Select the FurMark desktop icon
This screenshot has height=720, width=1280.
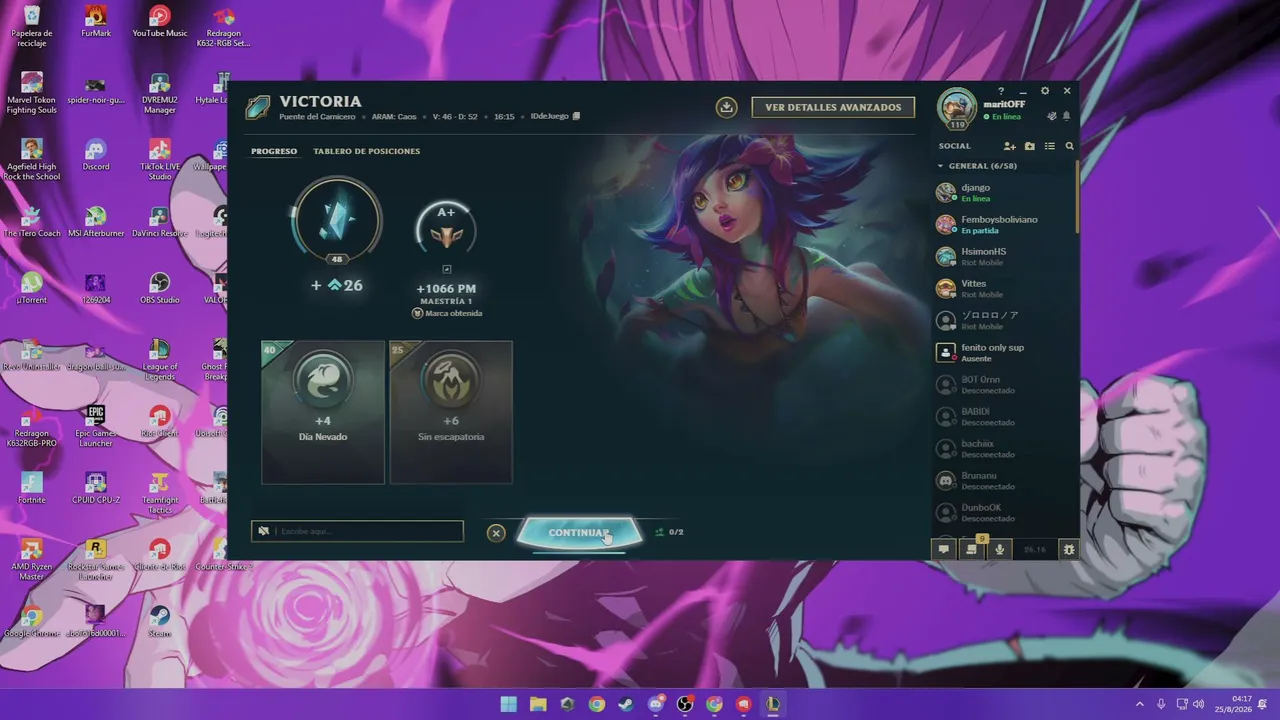96,23
